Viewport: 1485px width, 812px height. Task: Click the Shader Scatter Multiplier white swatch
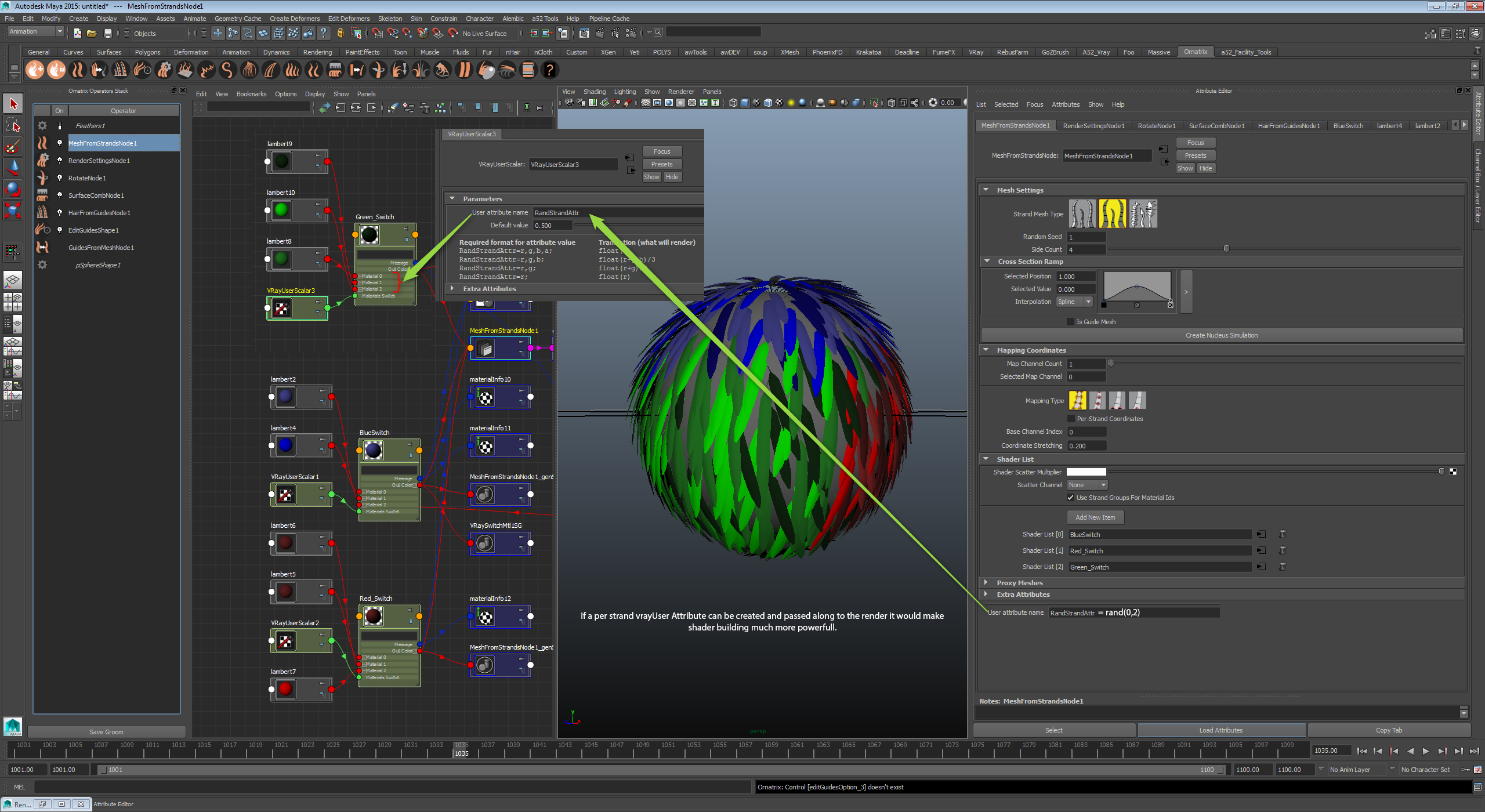coord(1086,472)
